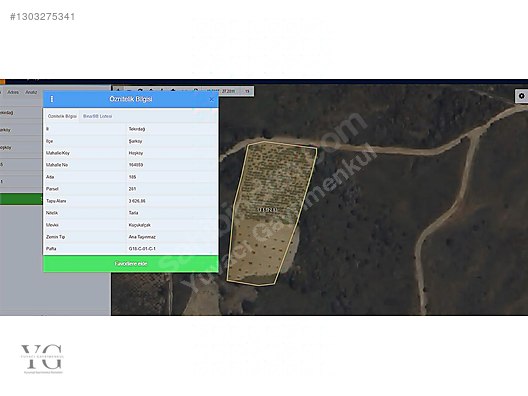528x396 pixels.
Task: Select the Tapu Alanı value cell
Action: [x=172, y=201]
